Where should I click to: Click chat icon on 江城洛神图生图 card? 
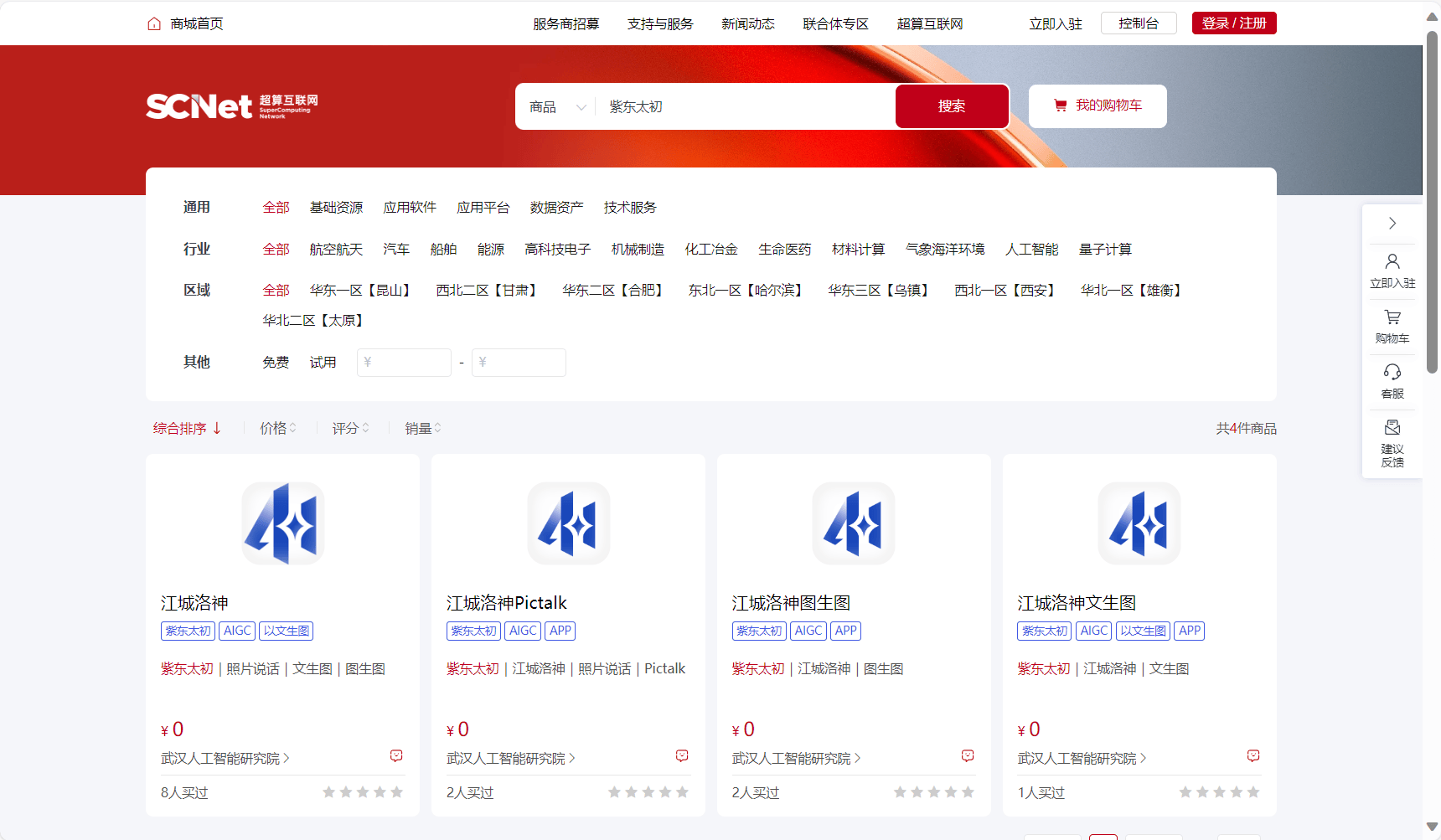[x=968, y=756]
